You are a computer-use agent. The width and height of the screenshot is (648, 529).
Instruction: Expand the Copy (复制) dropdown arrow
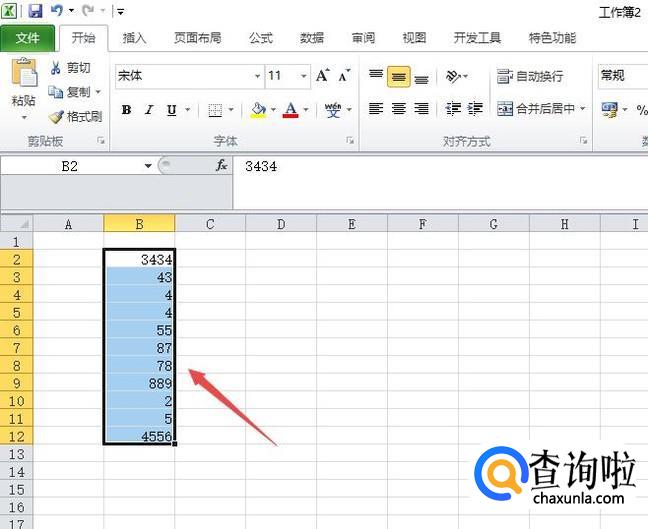[x=98, y=92]
